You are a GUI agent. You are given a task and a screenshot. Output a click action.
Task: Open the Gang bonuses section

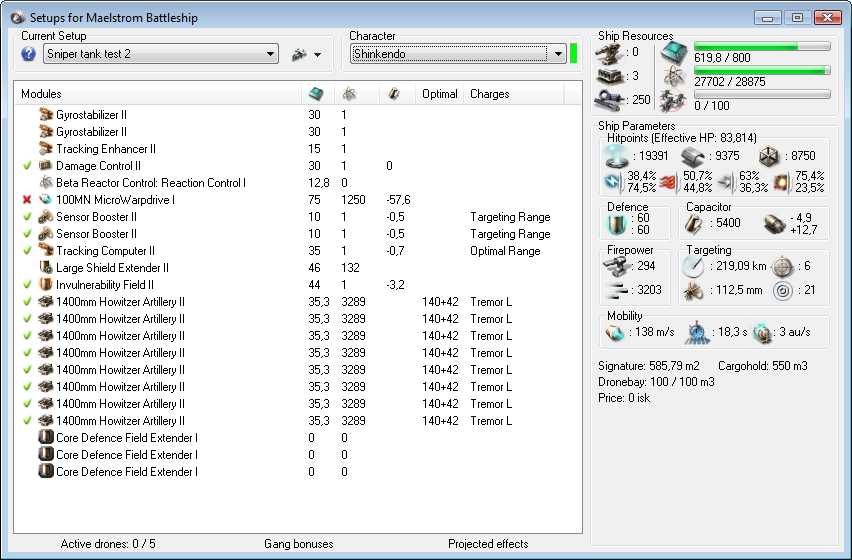pyautogui.click(x=298, y=544)
